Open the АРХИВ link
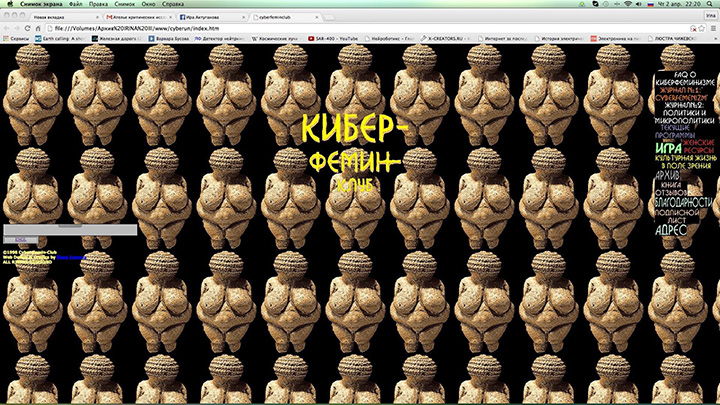The height and width of the screenshot is (405, 720). coord(668,176)
